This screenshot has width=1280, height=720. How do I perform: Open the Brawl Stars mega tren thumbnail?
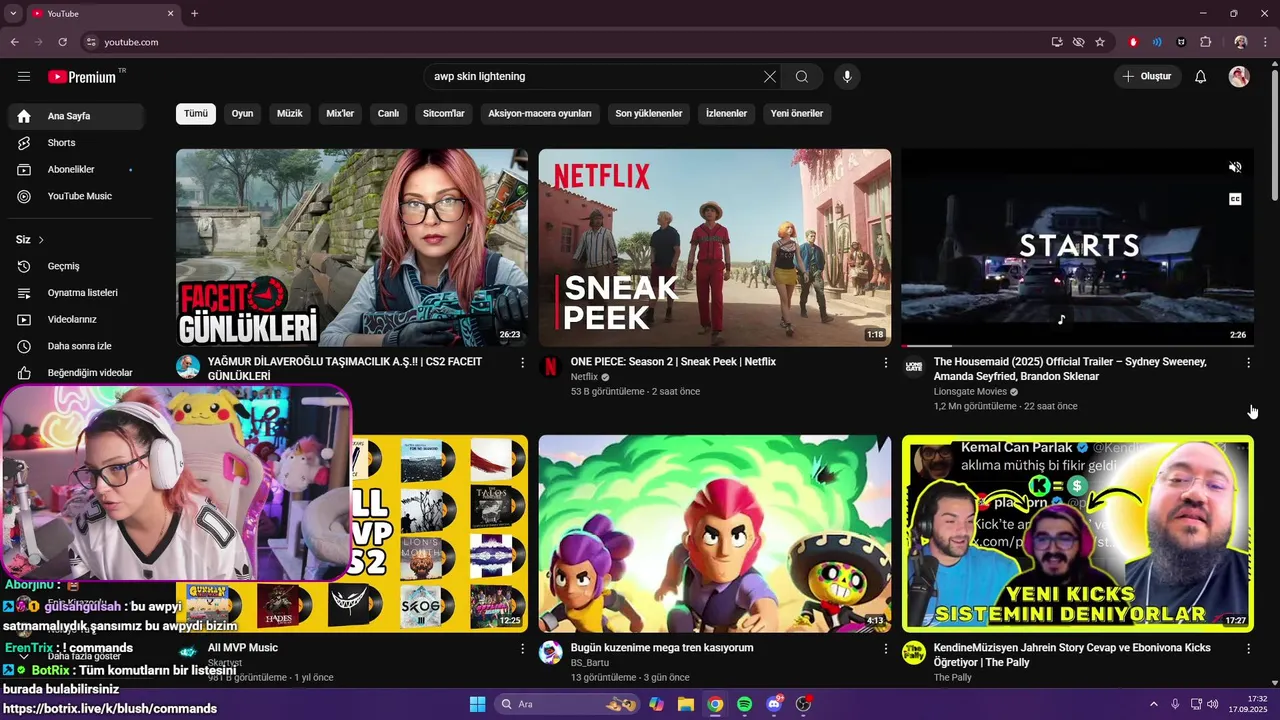point(715,533)
